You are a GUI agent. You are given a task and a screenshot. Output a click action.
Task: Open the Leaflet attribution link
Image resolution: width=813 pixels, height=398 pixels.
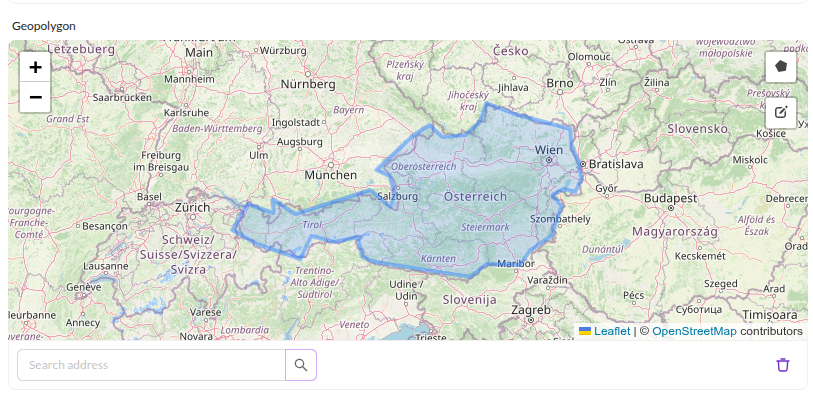point(612,331)
